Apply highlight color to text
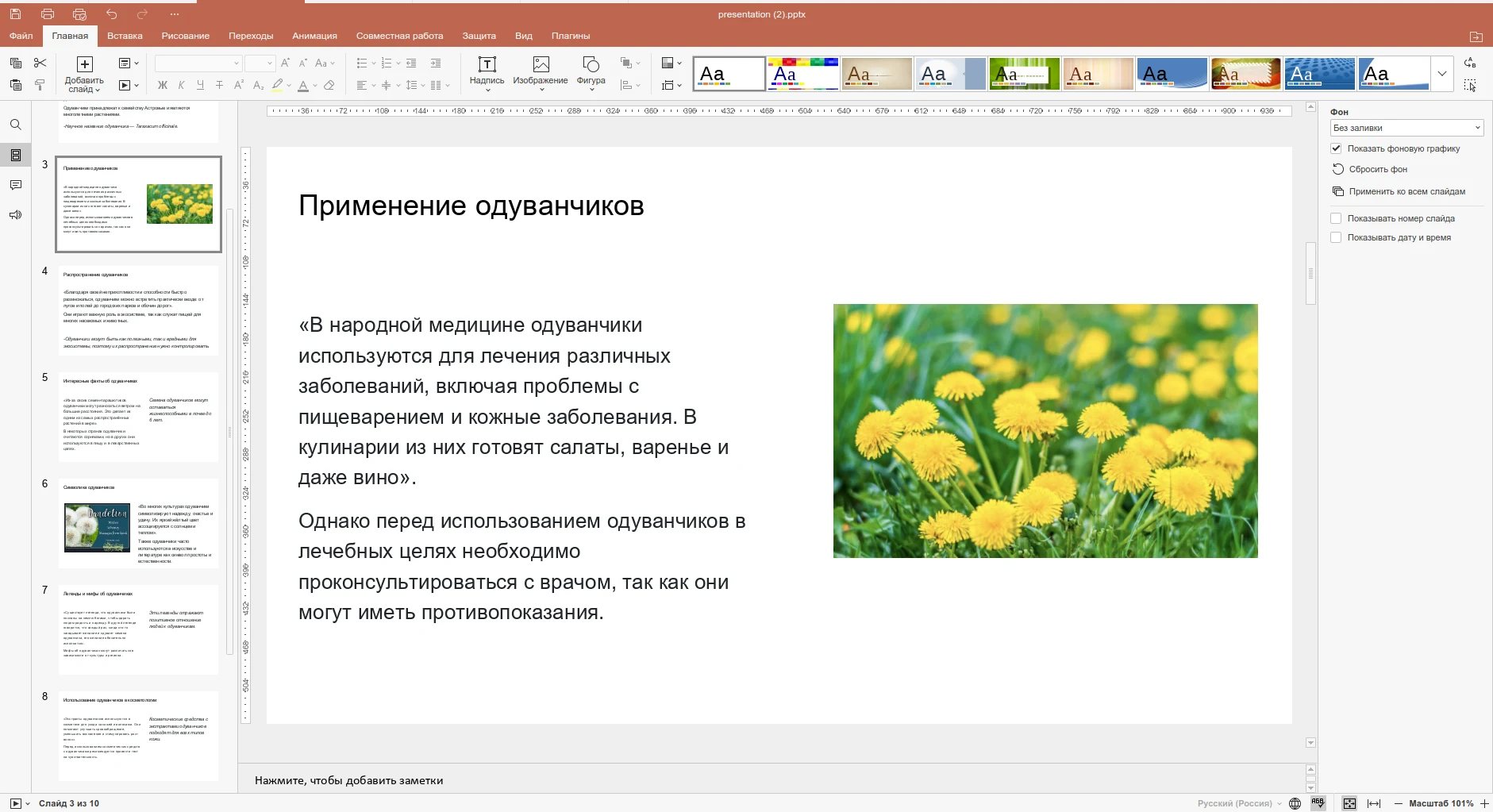This screenshot has height=812, width=1493. point(277,85)
